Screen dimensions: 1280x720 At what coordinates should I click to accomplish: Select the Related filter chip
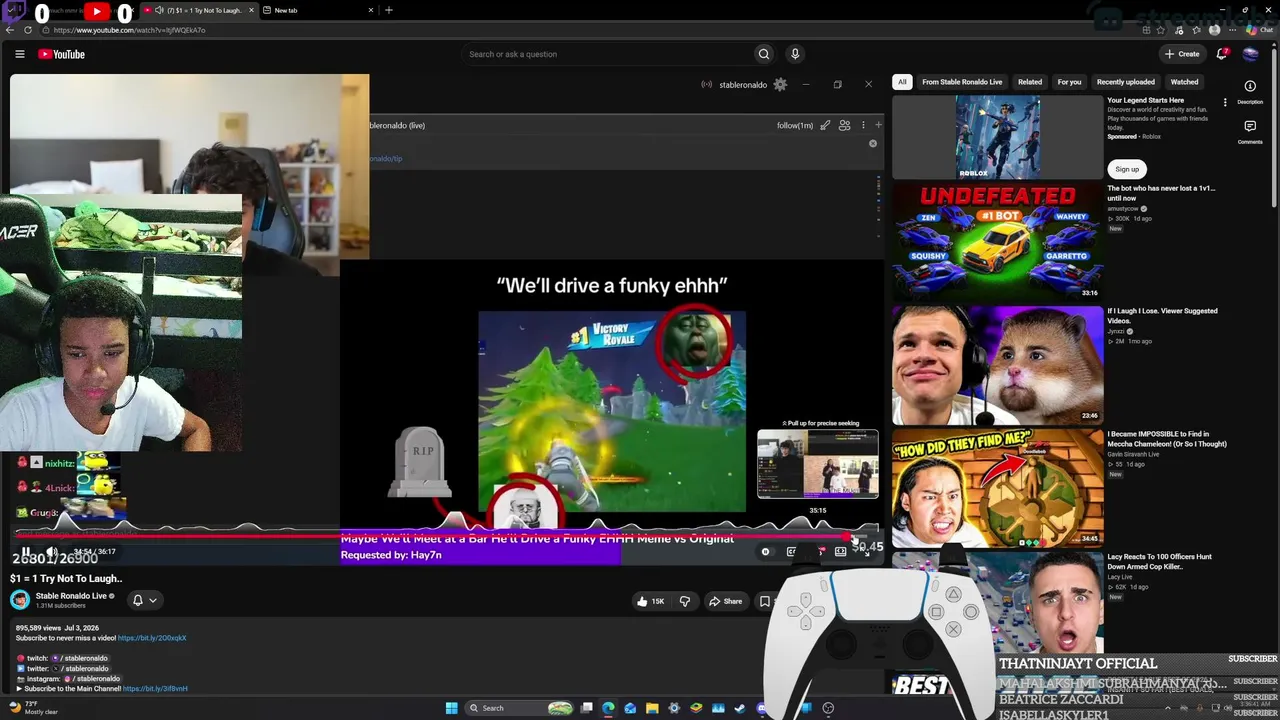coord(1030,82)
